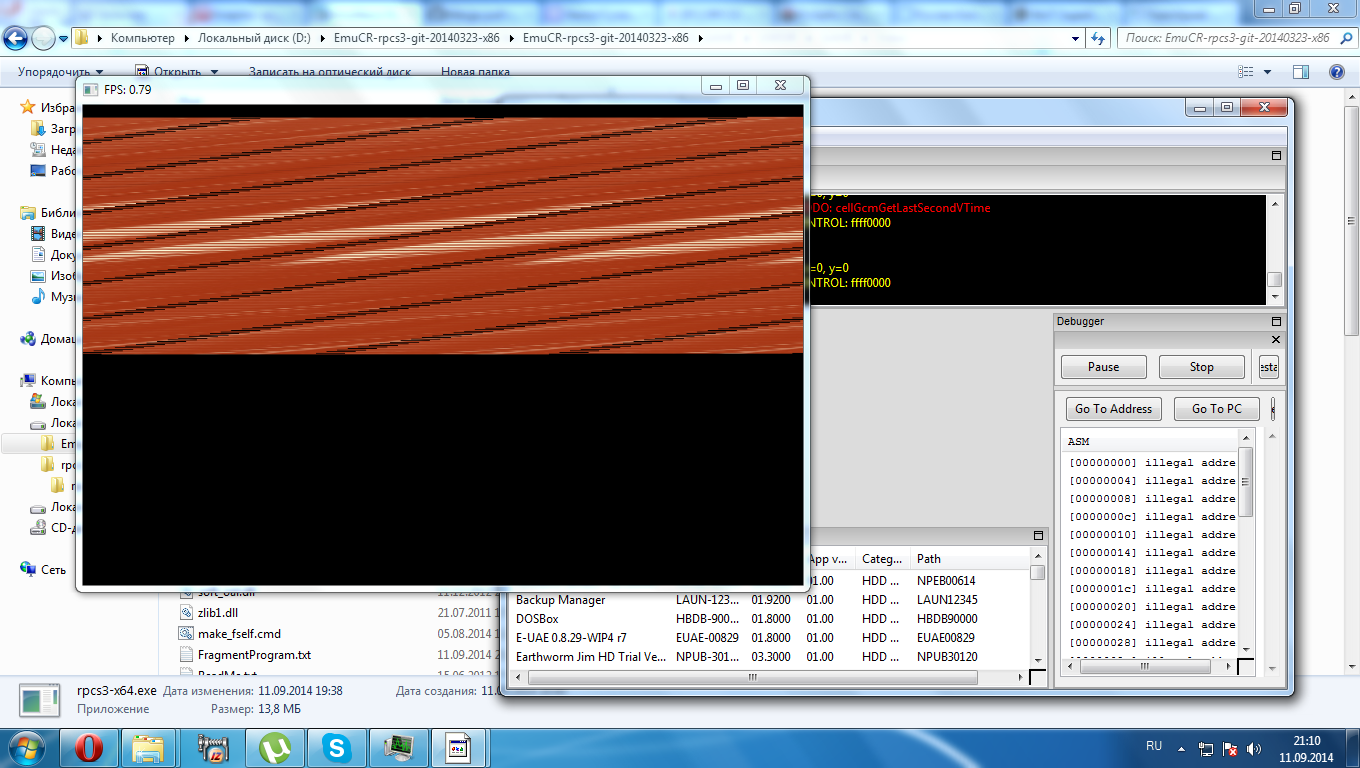This screenshot has width=1360, height=768.
Task: Click the IZArc archiver taskbar icon
Action: [213, 747]
